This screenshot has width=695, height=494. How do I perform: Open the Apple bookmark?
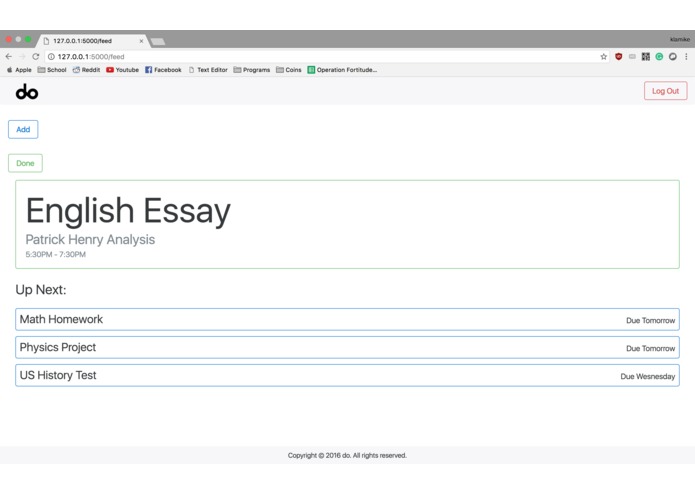(x=19, y=70)
